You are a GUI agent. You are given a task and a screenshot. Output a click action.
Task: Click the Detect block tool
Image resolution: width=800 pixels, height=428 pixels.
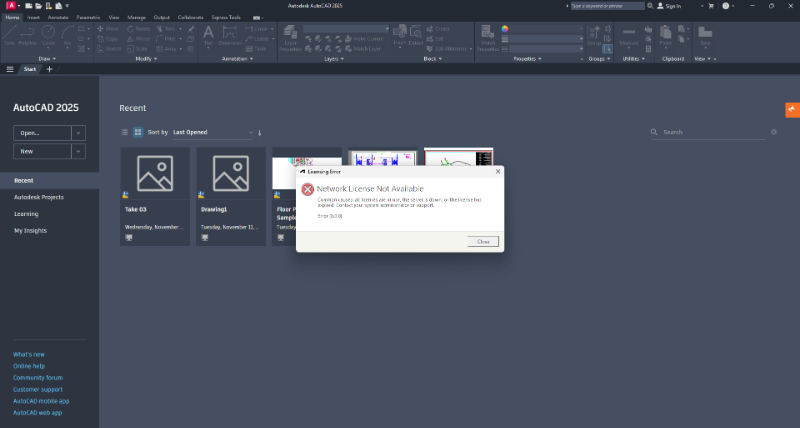[x=416, y=36]
